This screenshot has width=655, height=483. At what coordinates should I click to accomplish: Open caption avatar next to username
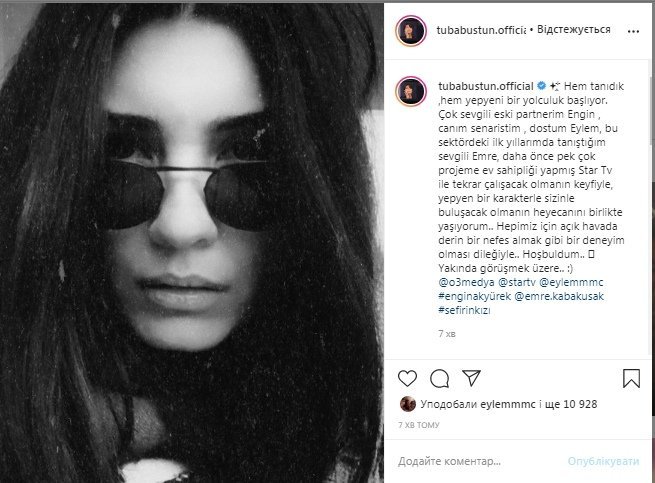pos(411,91)
